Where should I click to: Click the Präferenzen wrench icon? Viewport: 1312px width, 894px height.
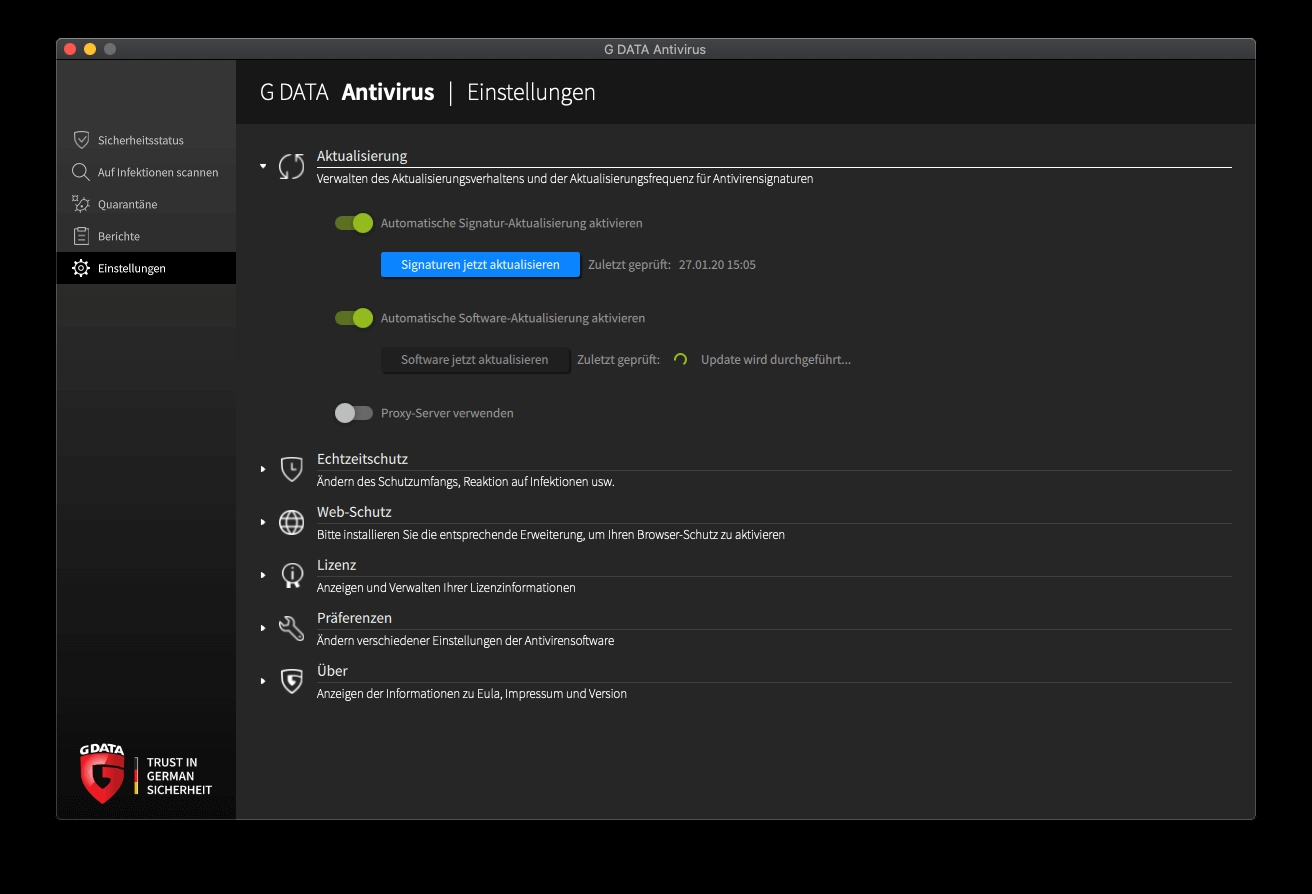point(291,628)
